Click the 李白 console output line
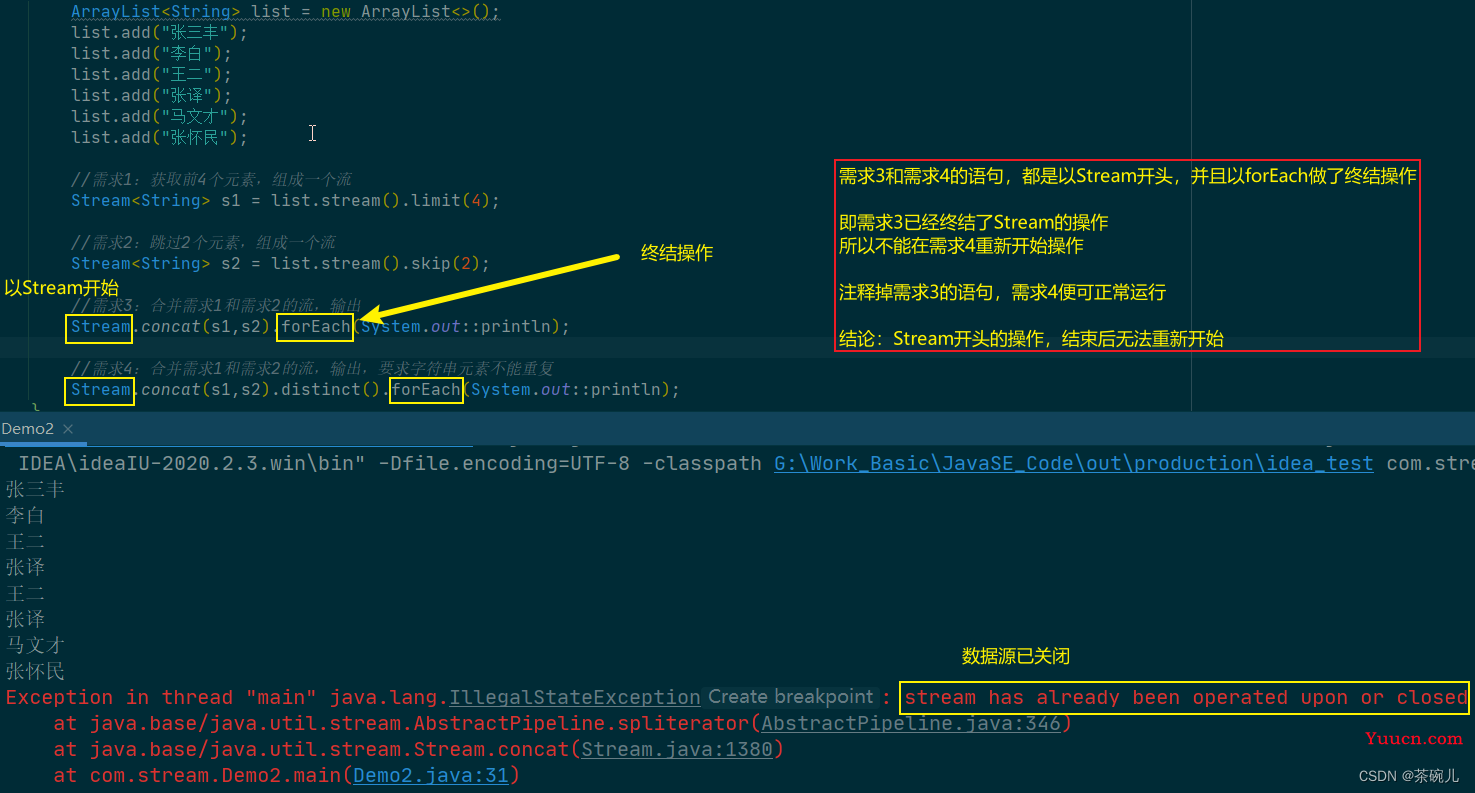 tap(25, 515)
